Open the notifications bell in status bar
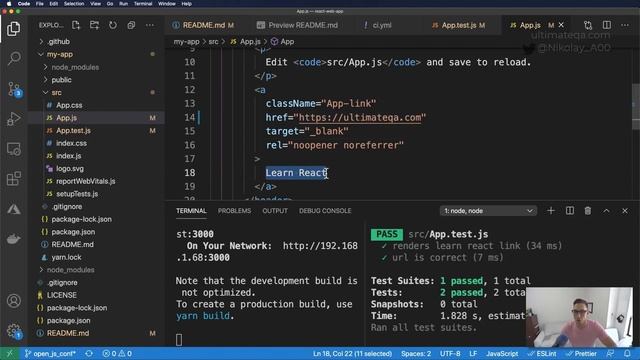Viewport: 640px width, 360px height. pyautogui.click(x=627, y=353)
